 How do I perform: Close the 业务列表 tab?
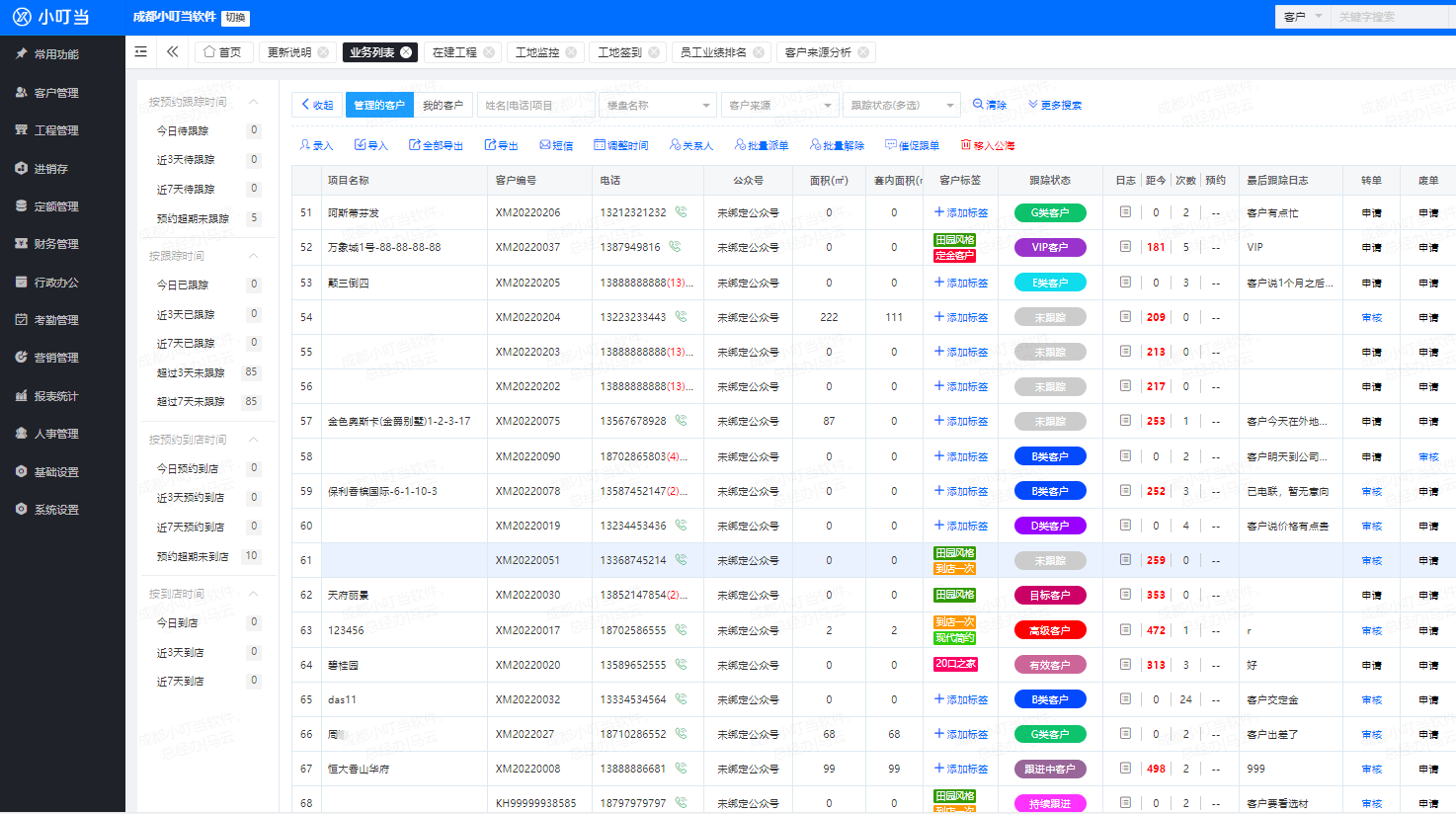point(406,52)
